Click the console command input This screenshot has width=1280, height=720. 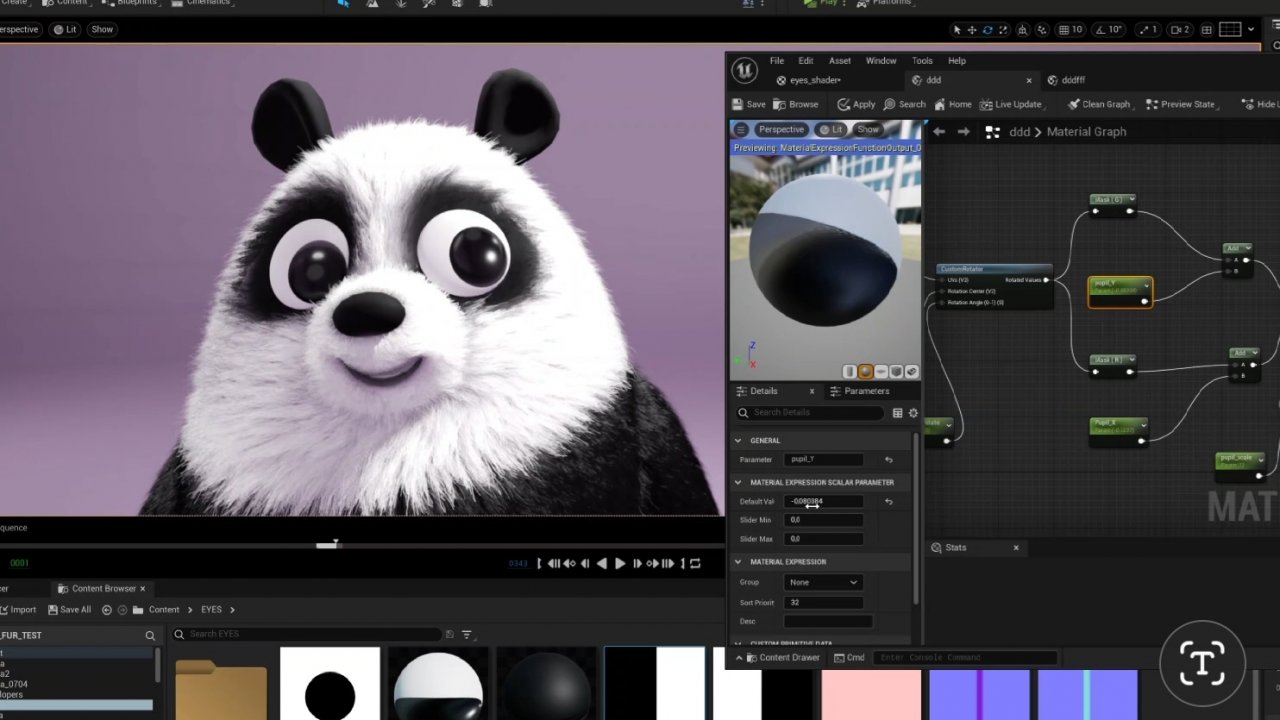point(964,657)
